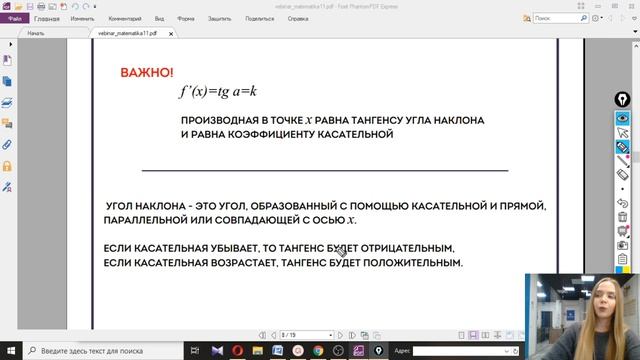Click the refresh icon in Адрес toolbar
Viewport: 640px width, 360px height.
point(516,351)
